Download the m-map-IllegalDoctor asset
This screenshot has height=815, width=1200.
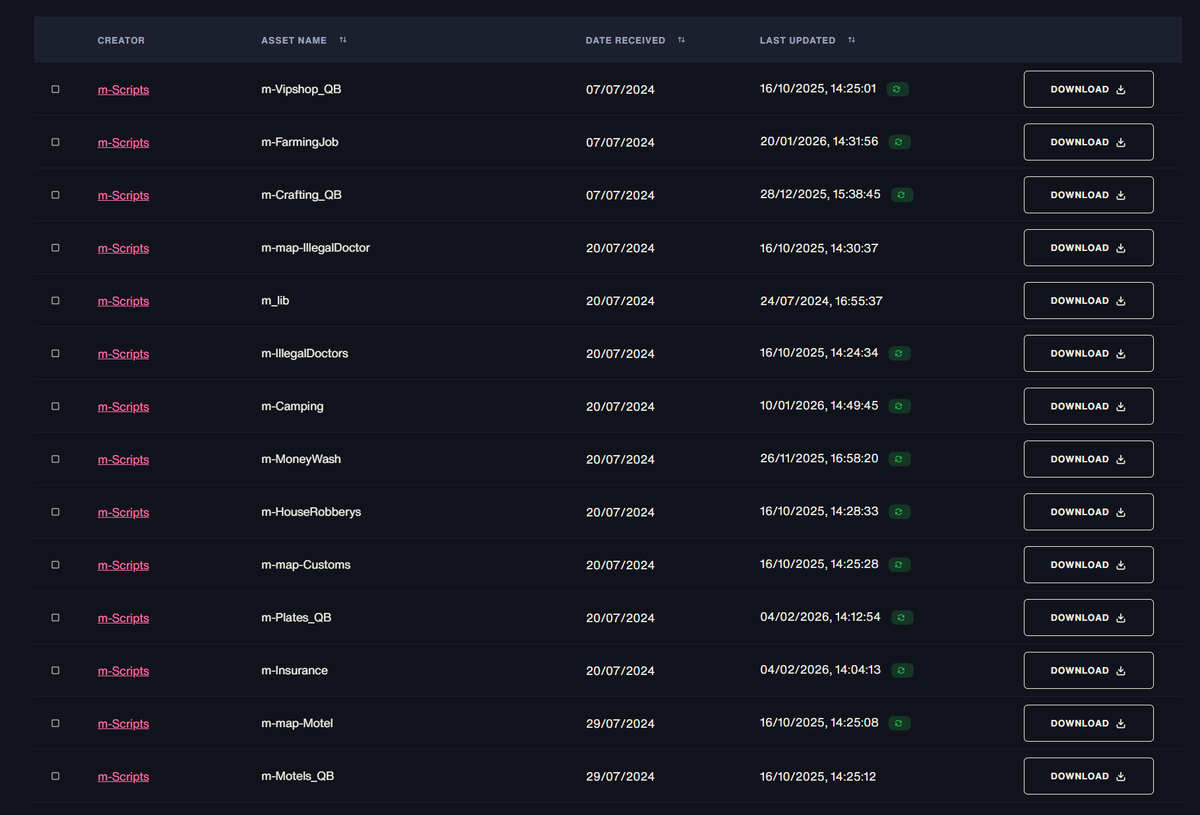pyautogui.click(x=1088, y=248)
